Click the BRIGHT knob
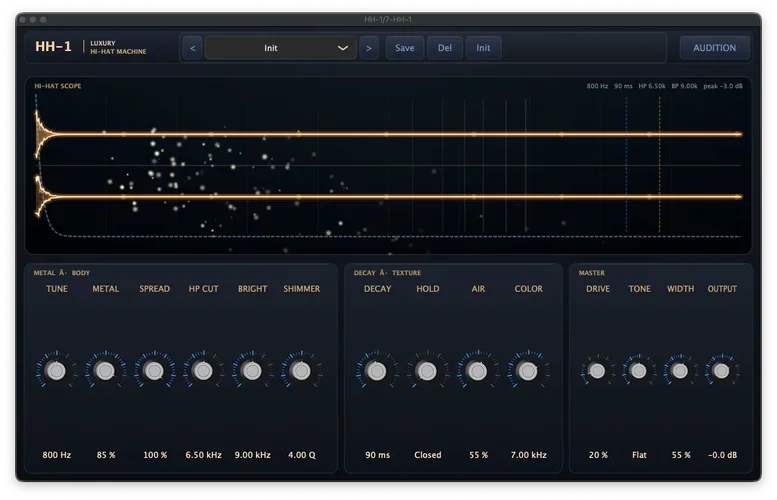This screenshot has height=500, width=777. 252,371
